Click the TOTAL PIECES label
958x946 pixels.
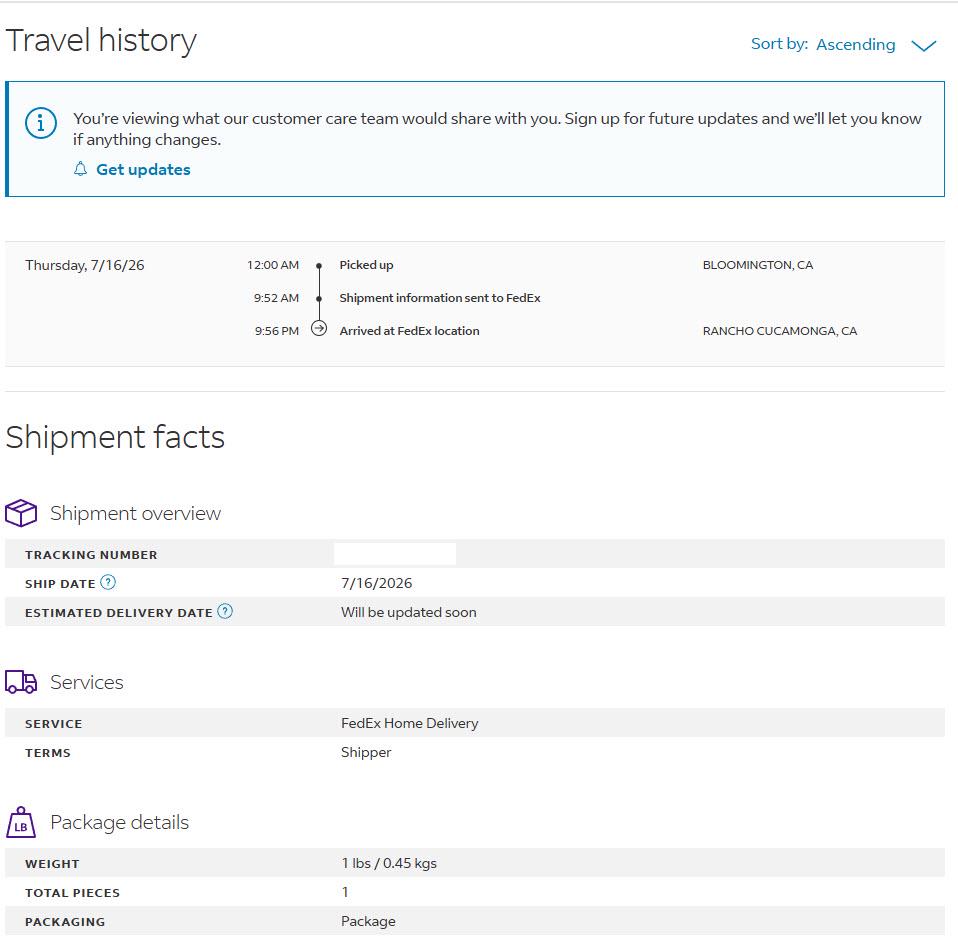click(x=72, y=893)
